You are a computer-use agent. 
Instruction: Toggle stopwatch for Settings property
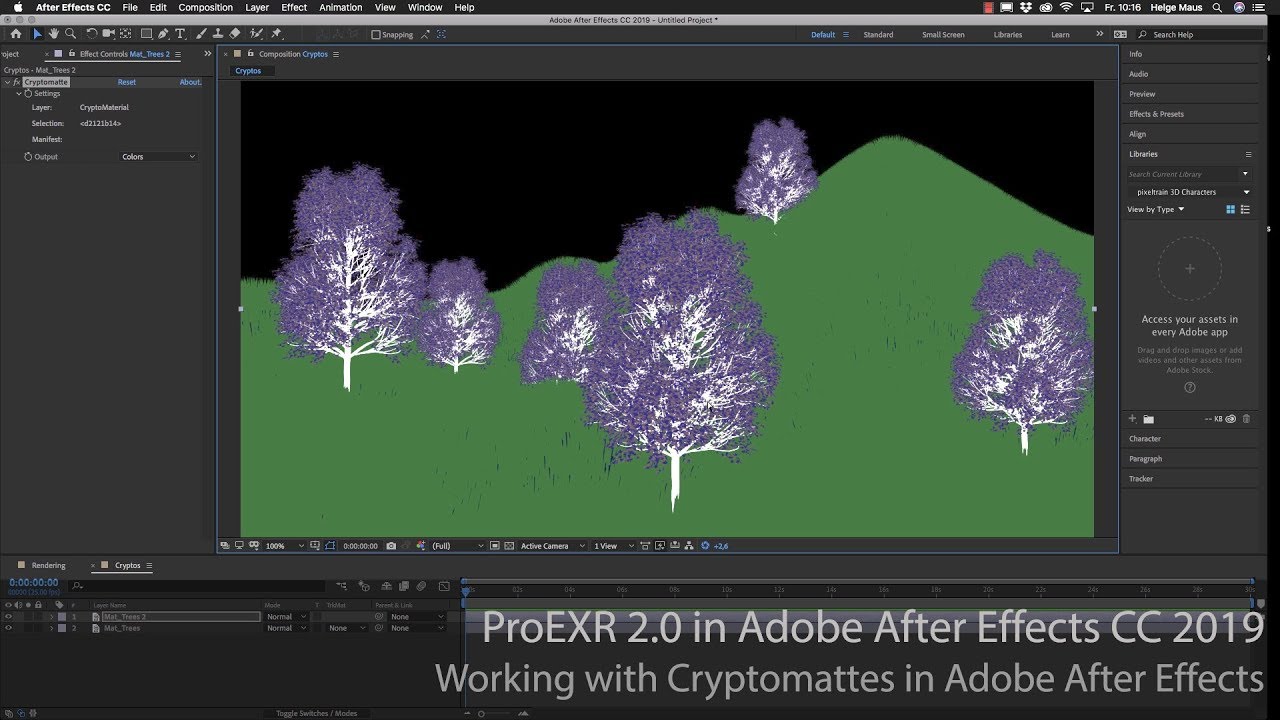28,94
